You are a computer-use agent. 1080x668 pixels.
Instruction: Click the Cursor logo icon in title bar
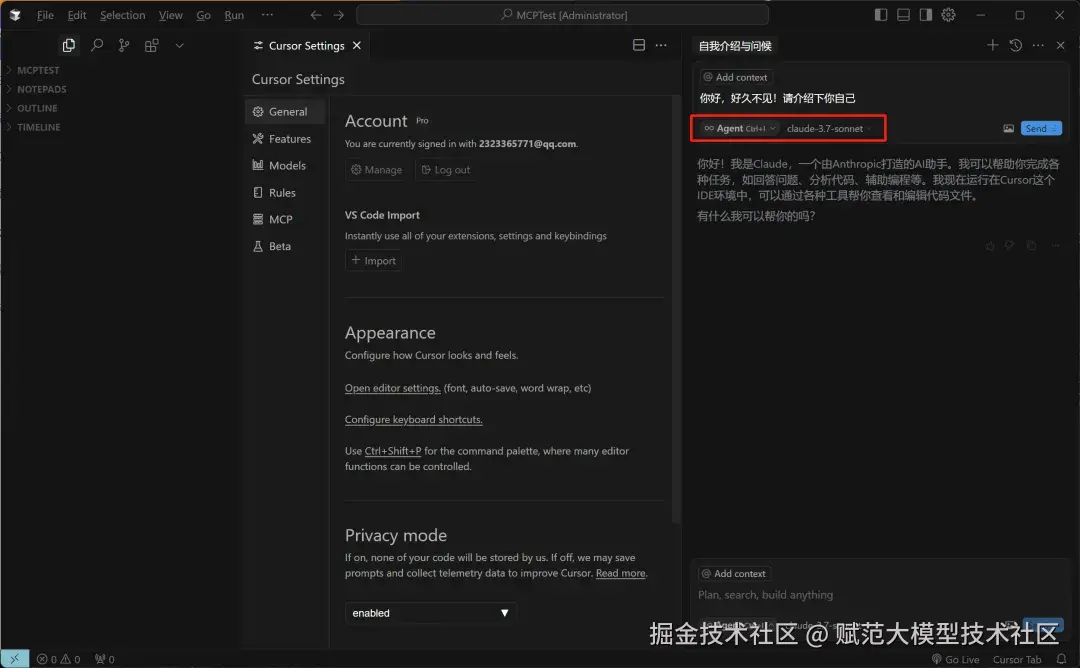(x=15, y=14)
